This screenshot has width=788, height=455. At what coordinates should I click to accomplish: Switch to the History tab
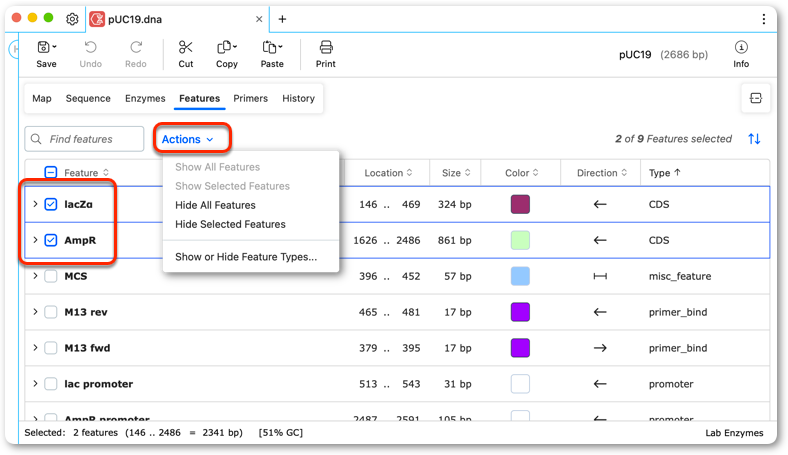(x=298, y=99)
